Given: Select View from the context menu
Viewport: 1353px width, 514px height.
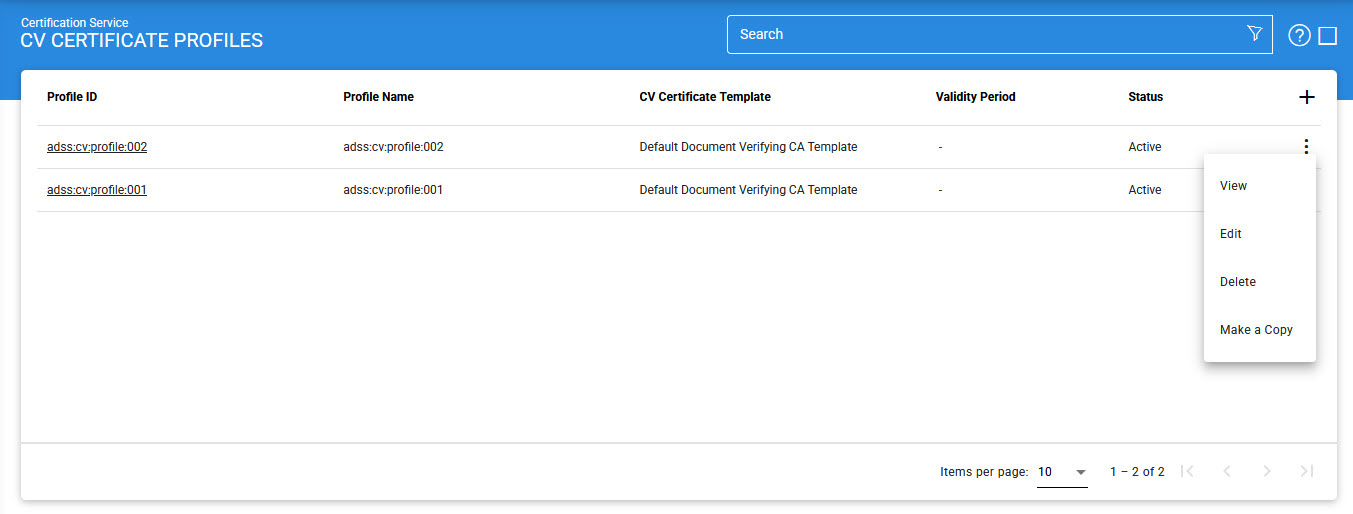Looking at the screenshot, I should point(1233,186).
